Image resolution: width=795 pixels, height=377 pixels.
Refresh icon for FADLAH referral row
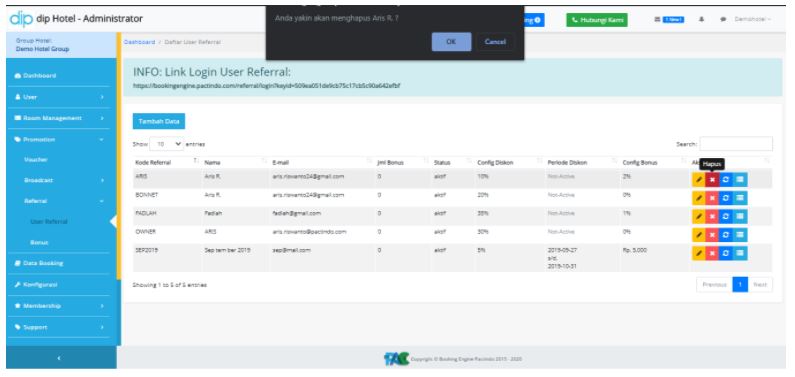[x=726, y=216]
